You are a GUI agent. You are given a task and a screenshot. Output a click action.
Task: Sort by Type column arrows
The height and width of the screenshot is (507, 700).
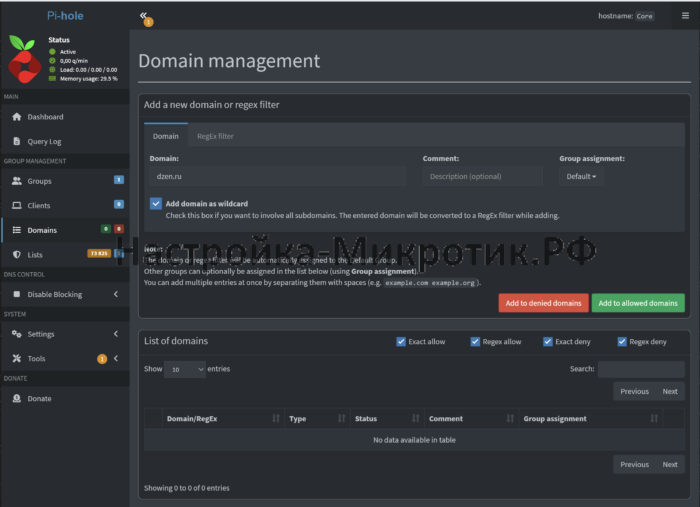[x=342, y=419]
